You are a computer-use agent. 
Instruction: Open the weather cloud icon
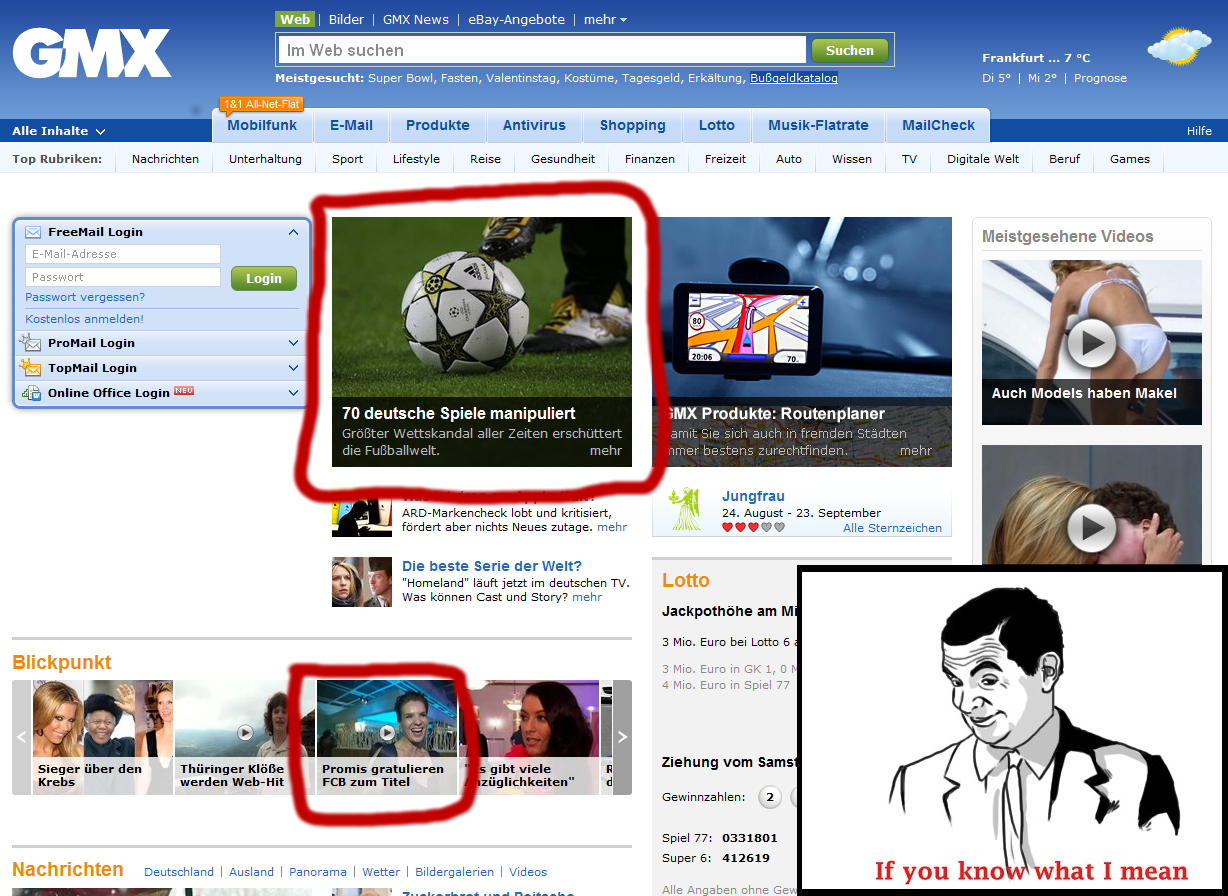(1179, 47)
